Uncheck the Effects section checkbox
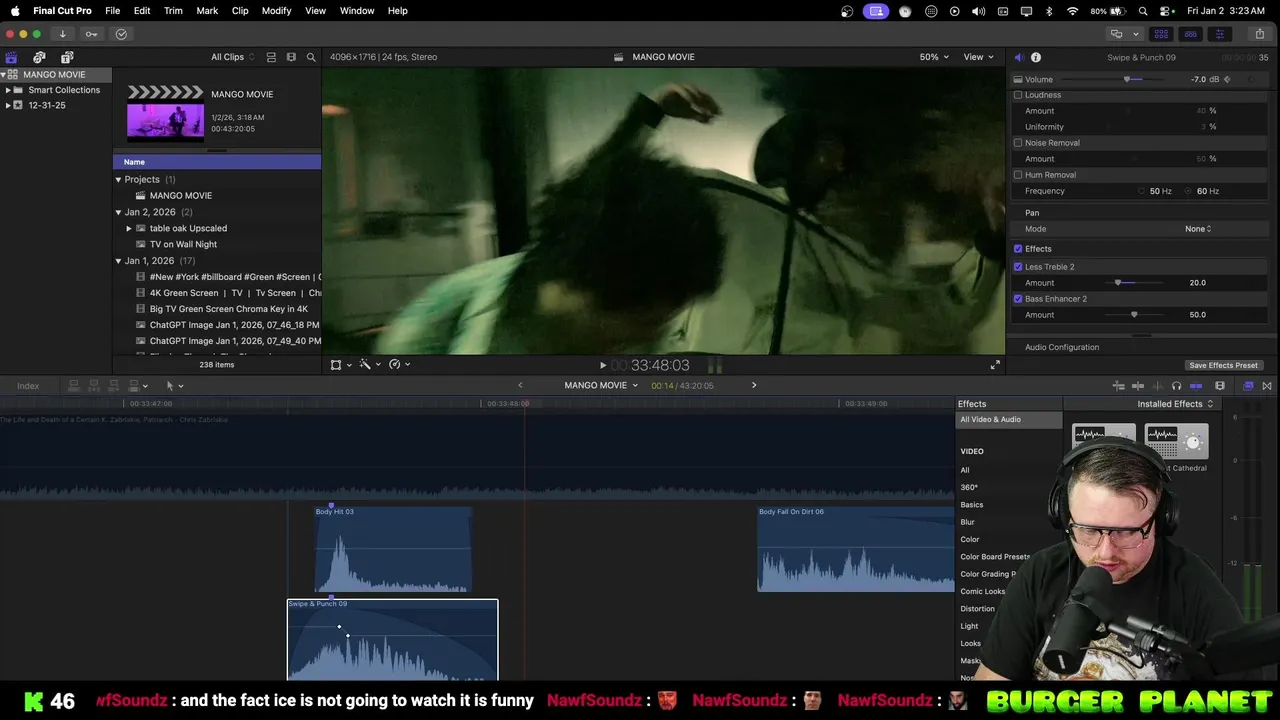 click(1018, 249)
